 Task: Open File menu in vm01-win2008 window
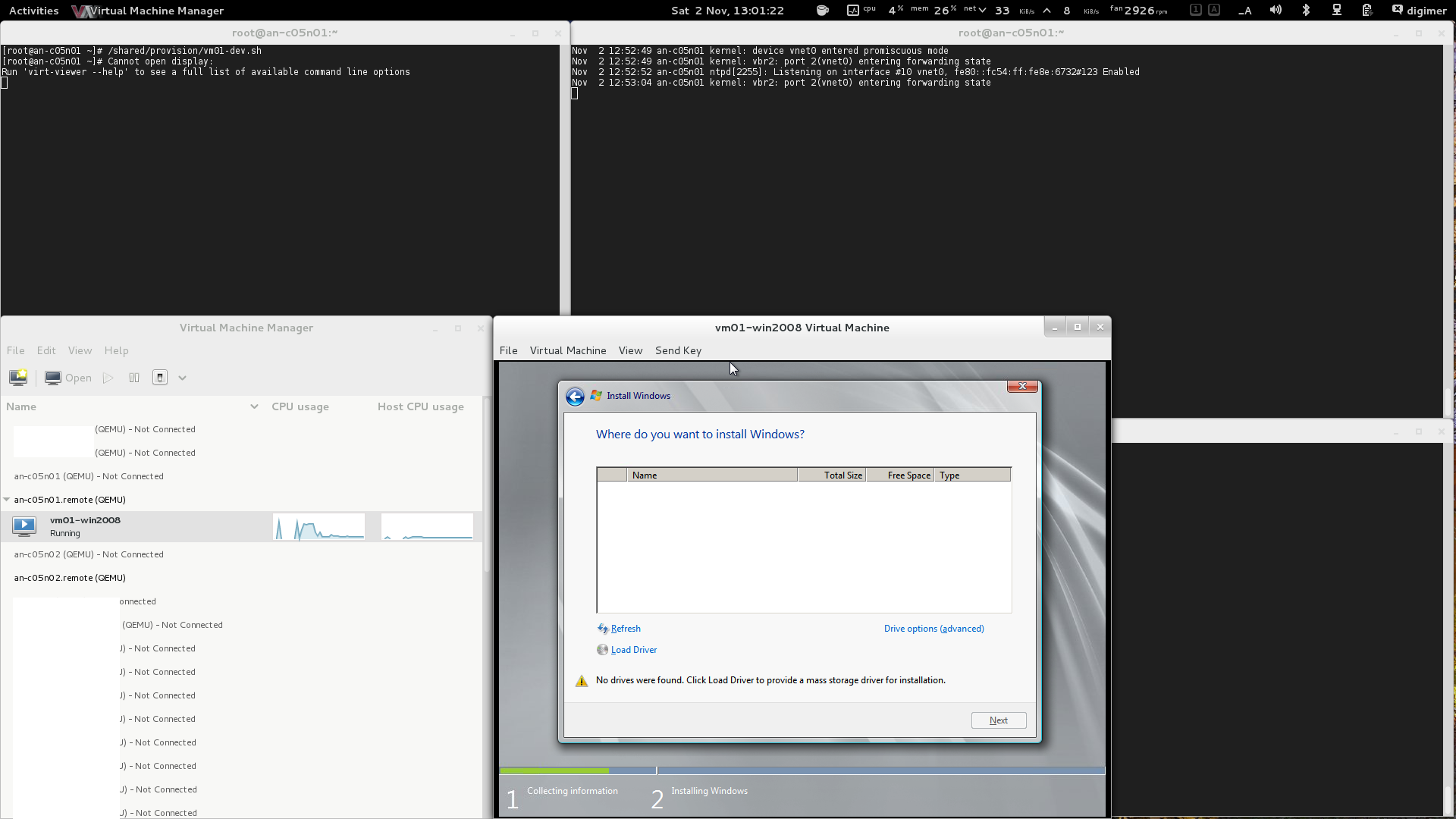point(508,351)
